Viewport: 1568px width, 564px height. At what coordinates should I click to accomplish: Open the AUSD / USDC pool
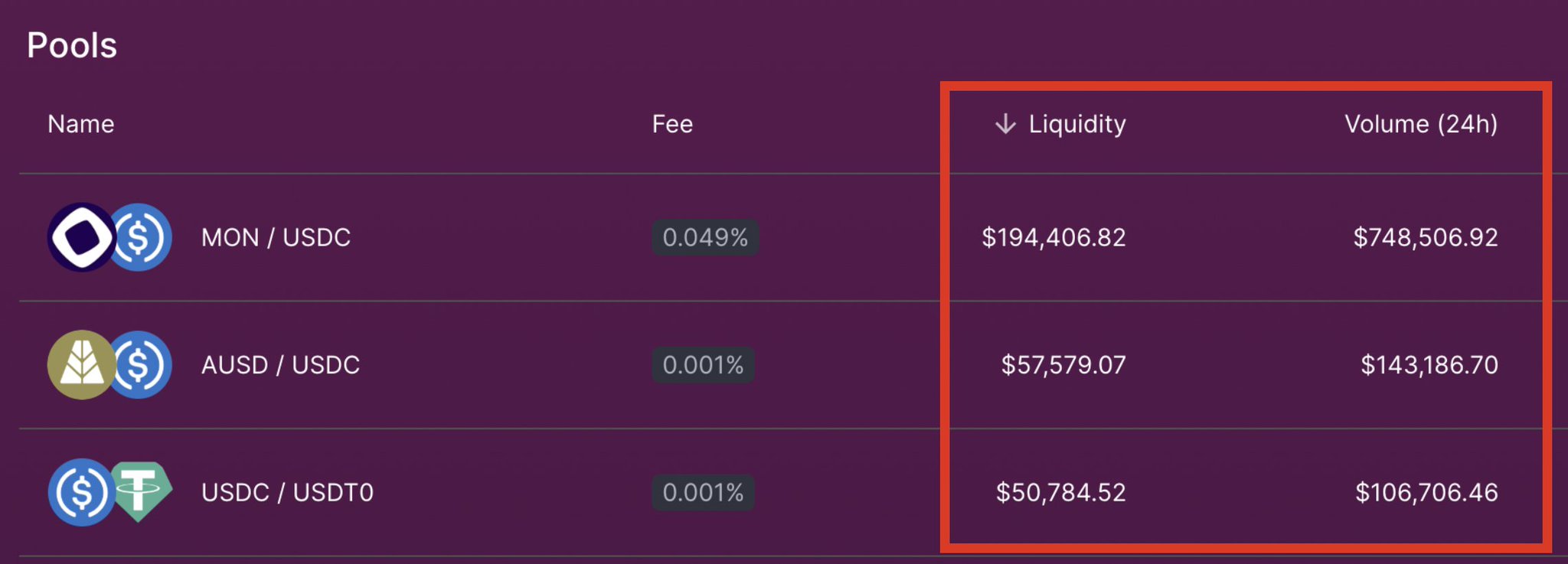tap(280, 365)
